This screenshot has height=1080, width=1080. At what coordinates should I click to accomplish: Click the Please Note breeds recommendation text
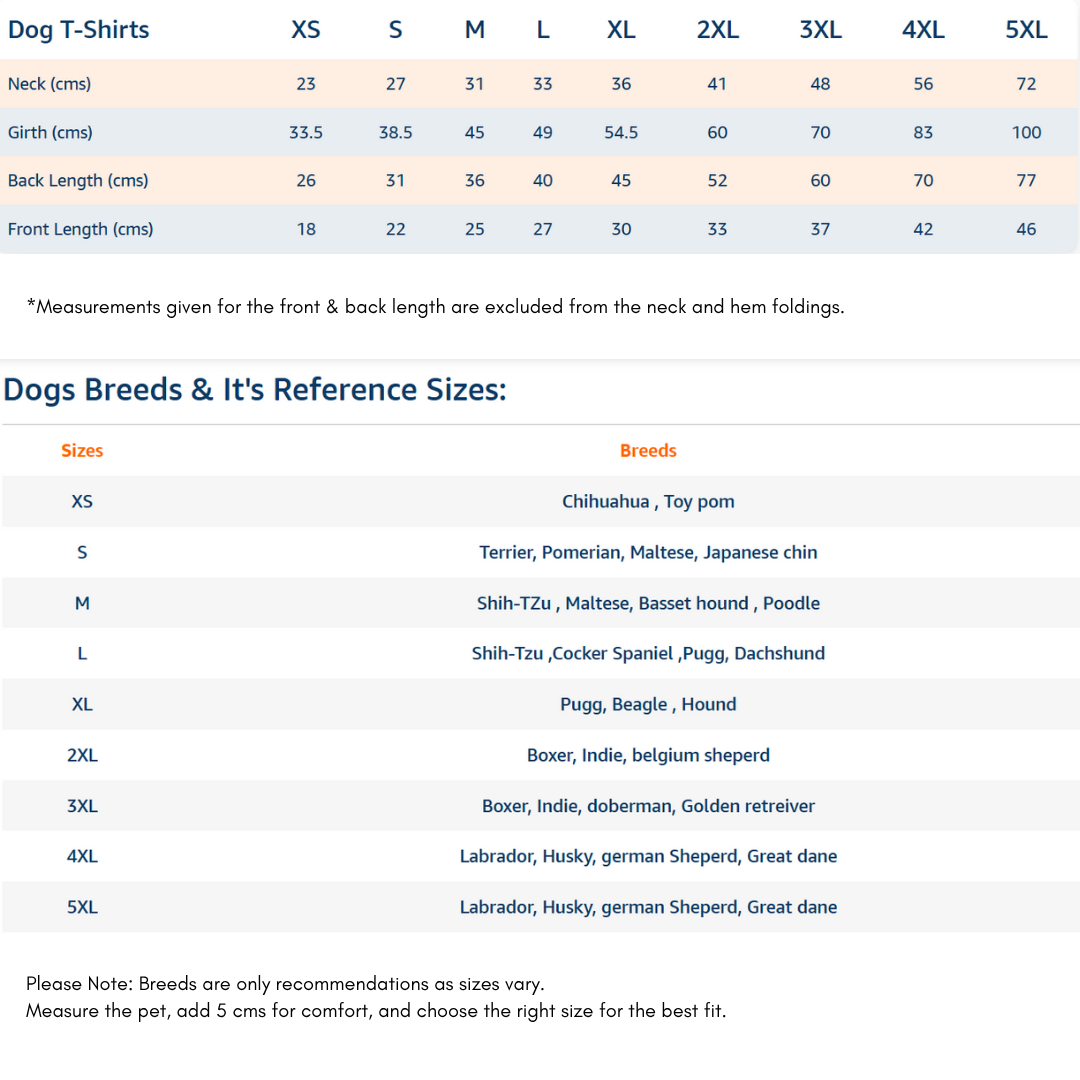pos(285,984)
